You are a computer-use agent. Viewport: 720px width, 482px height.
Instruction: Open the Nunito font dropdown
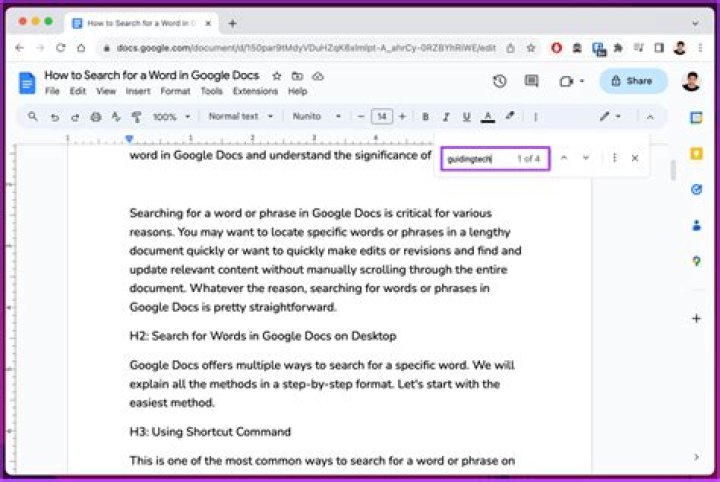tap(315, 117)
